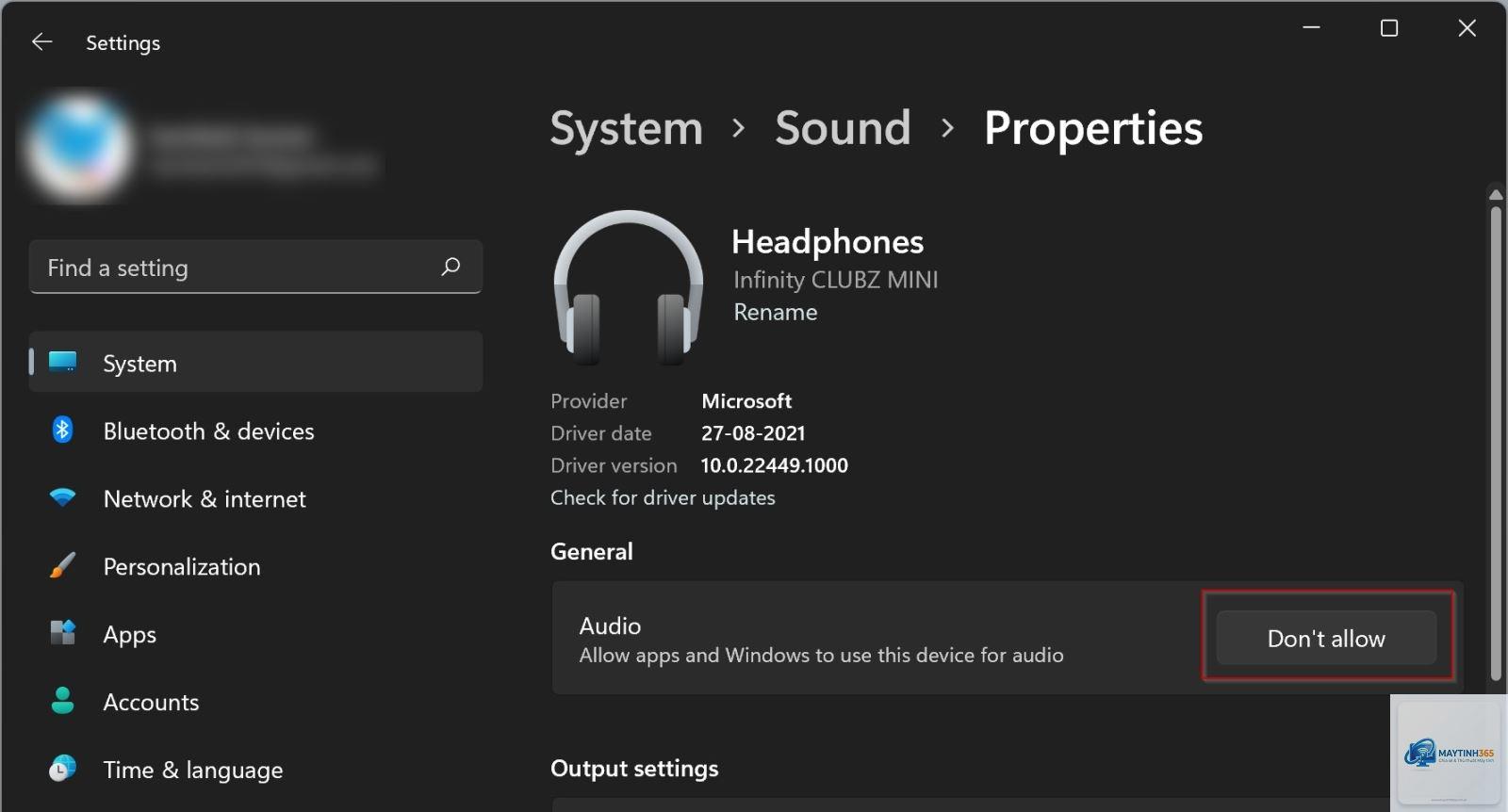Click the blurred user profile picture
The width and height of the screenshot is (1508, 812).
[x=80, y=148]
